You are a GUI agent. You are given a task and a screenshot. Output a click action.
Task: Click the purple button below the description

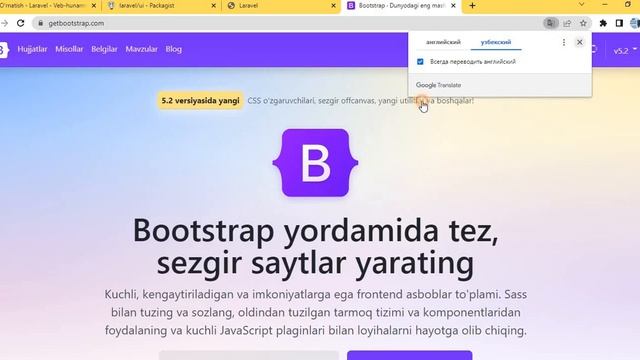click(409, 356)
